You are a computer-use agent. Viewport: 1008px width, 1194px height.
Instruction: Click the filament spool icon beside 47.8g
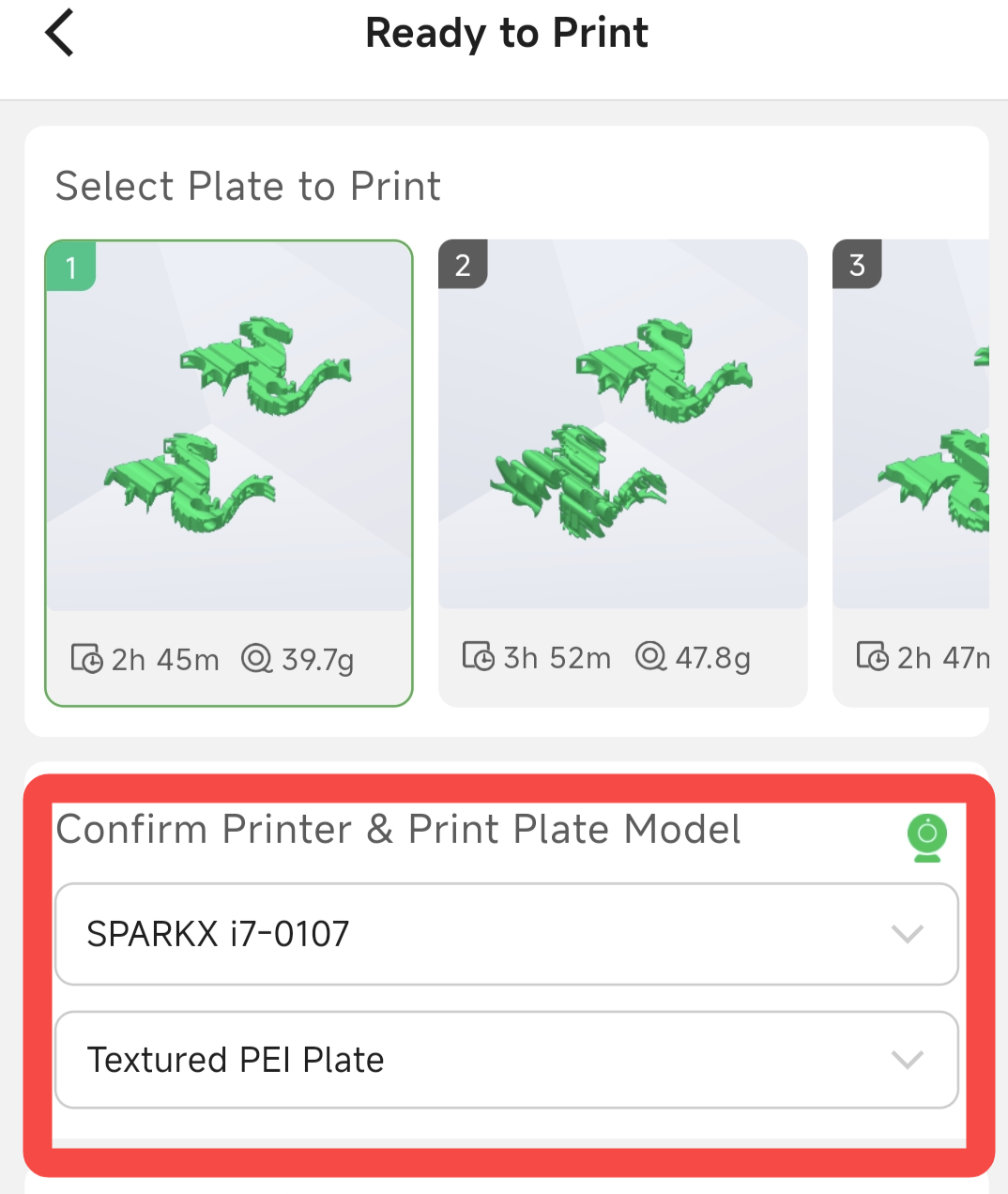point(650,656)
